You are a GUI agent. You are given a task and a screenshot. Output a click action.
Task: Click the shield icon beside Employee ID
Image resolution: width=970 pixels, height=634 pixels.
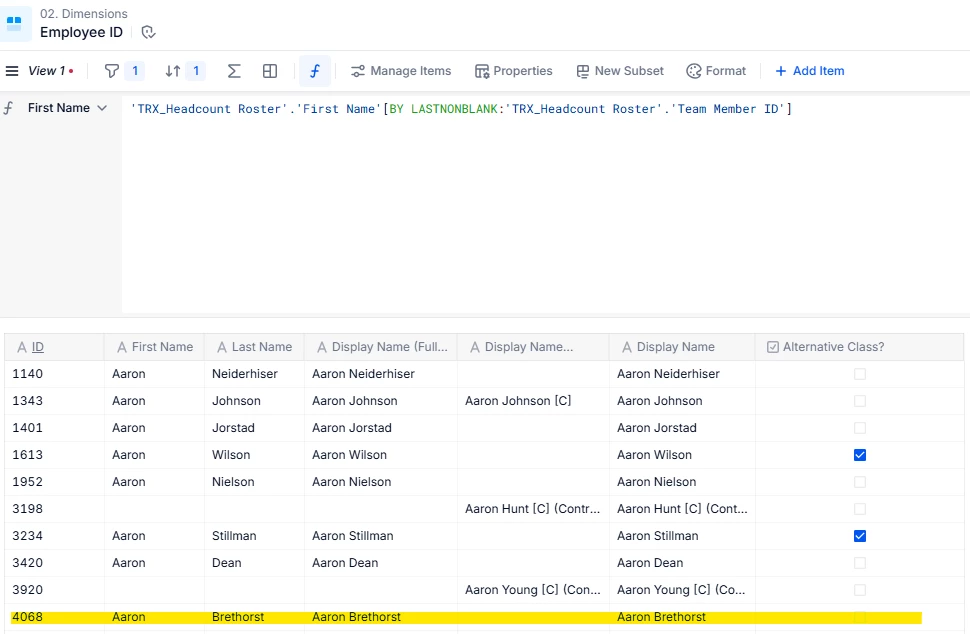click(x=148, y=32)
